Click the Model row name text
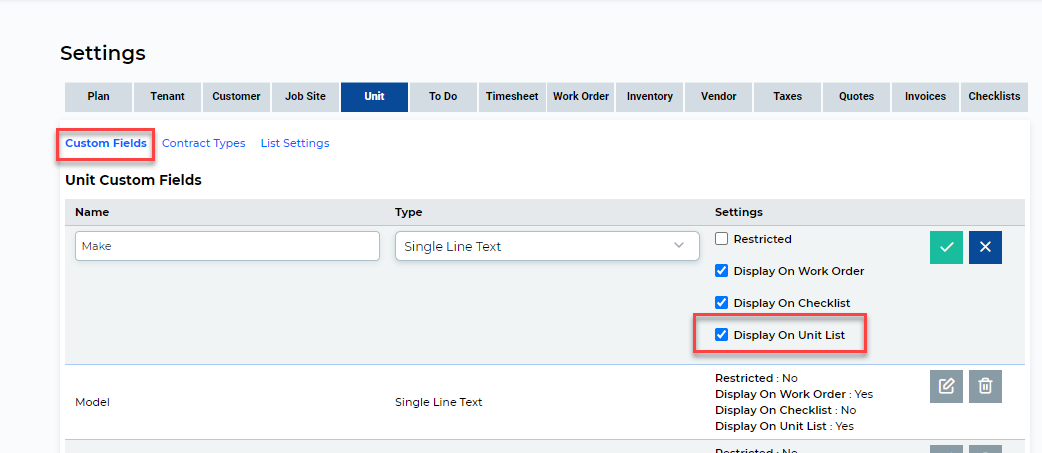 pos(92,402)
